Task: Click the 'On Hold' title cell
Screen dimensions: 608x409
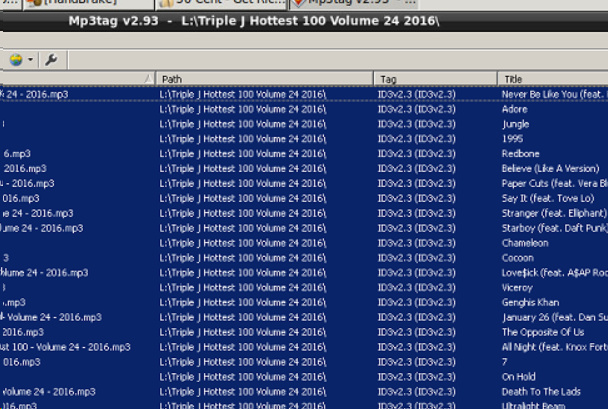Action: pos(519,377)
